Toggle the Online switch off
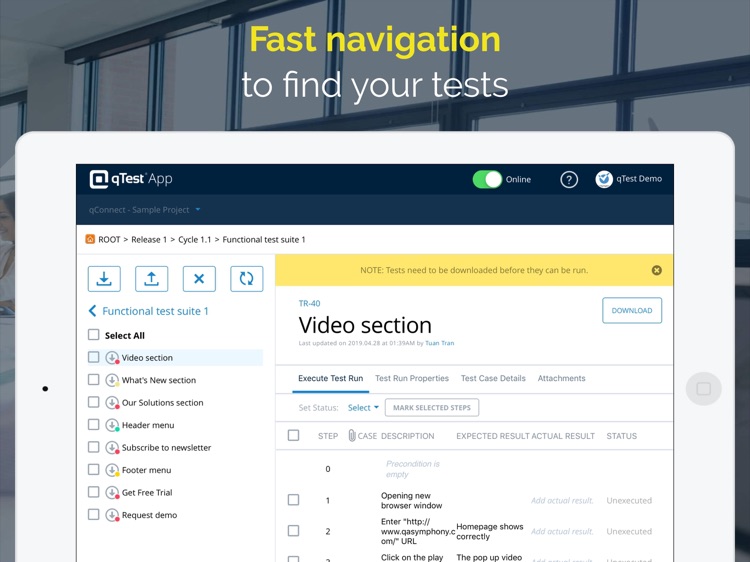750x562 pixels. click(x=487, y=179)
